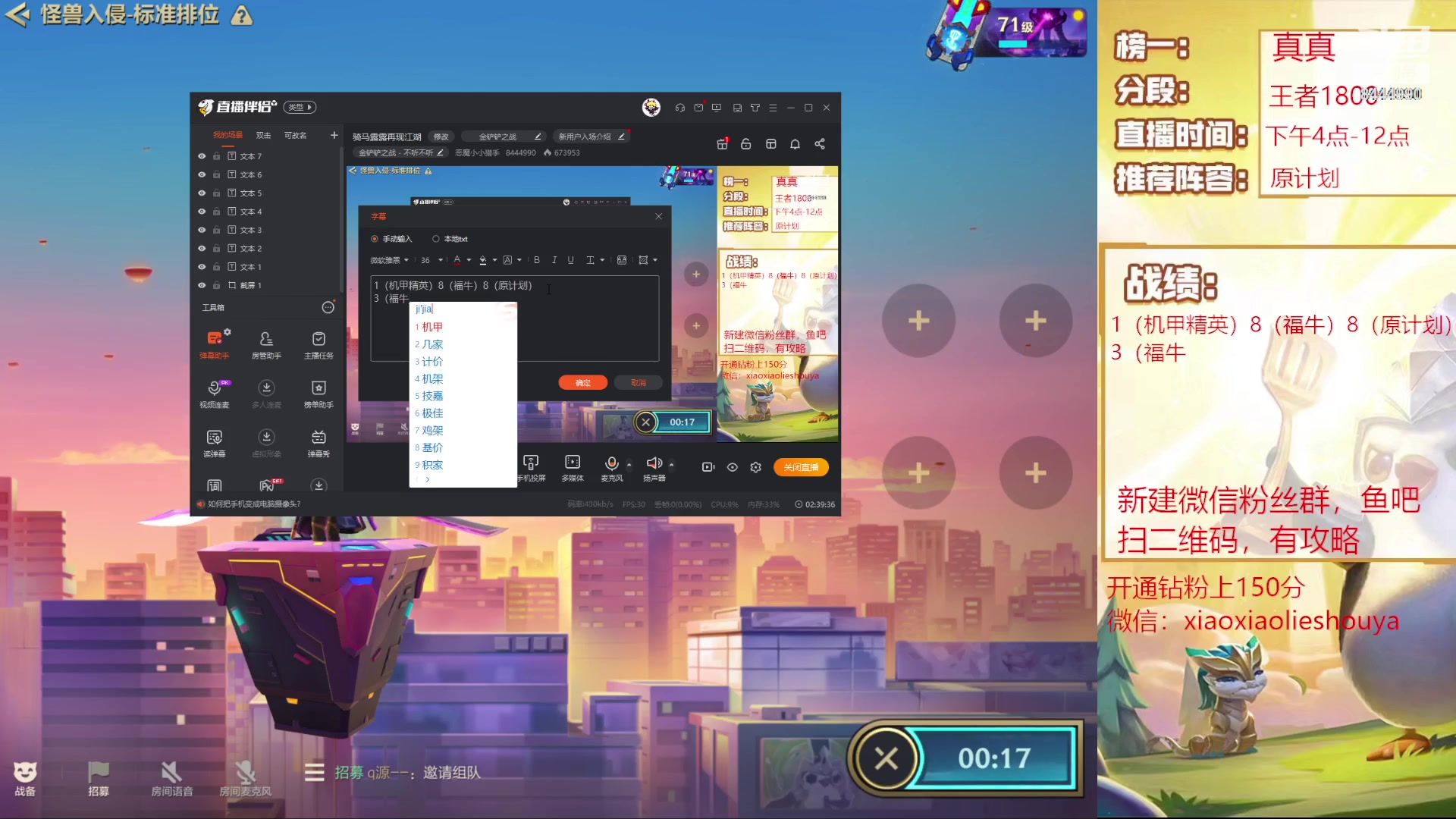Expand microphone options arrow

click(x=629, y=464)
